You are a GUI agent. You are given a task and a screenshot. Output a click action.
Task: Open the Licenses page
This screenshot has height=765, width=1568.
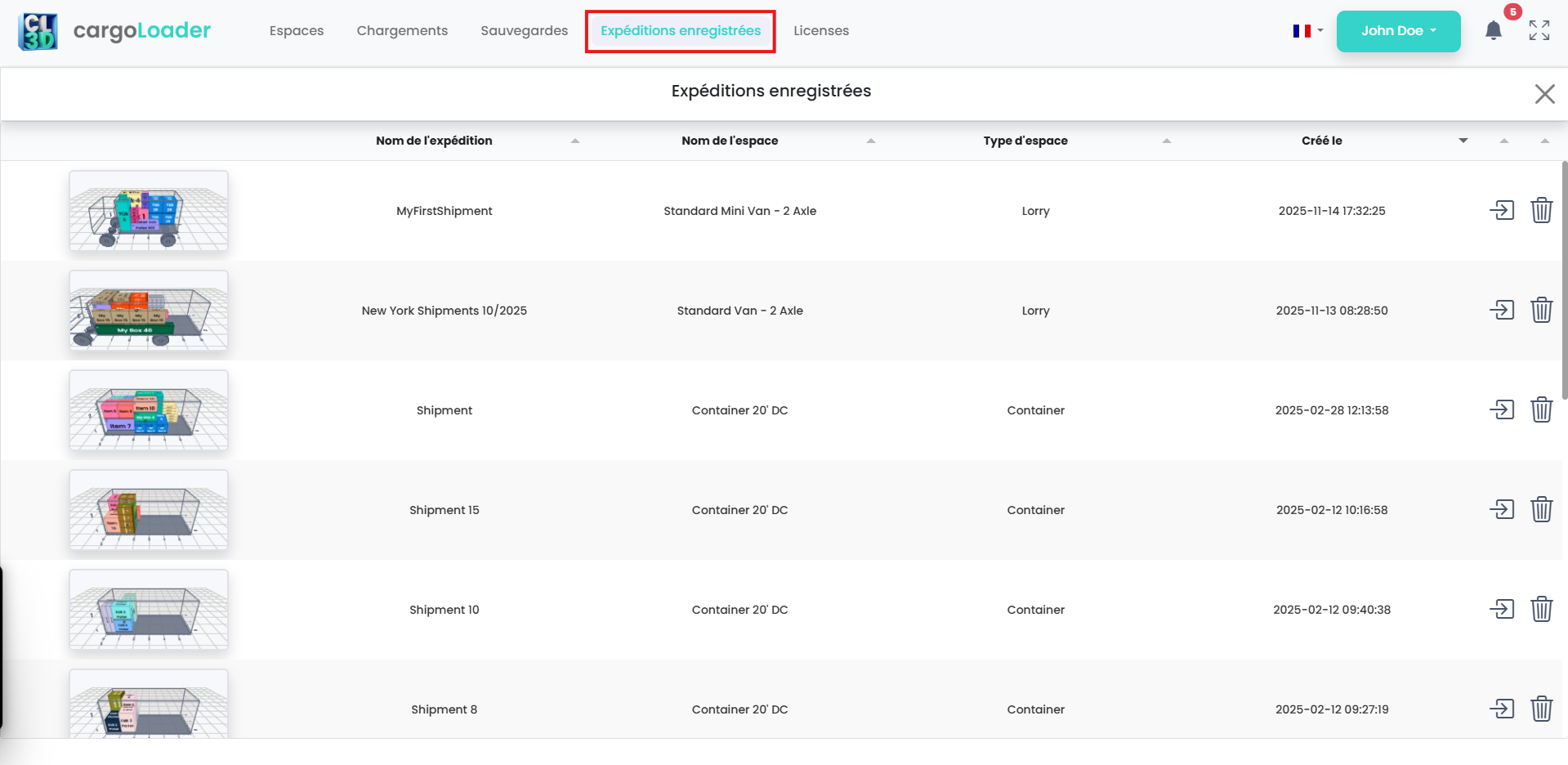[x=820, y=31]
